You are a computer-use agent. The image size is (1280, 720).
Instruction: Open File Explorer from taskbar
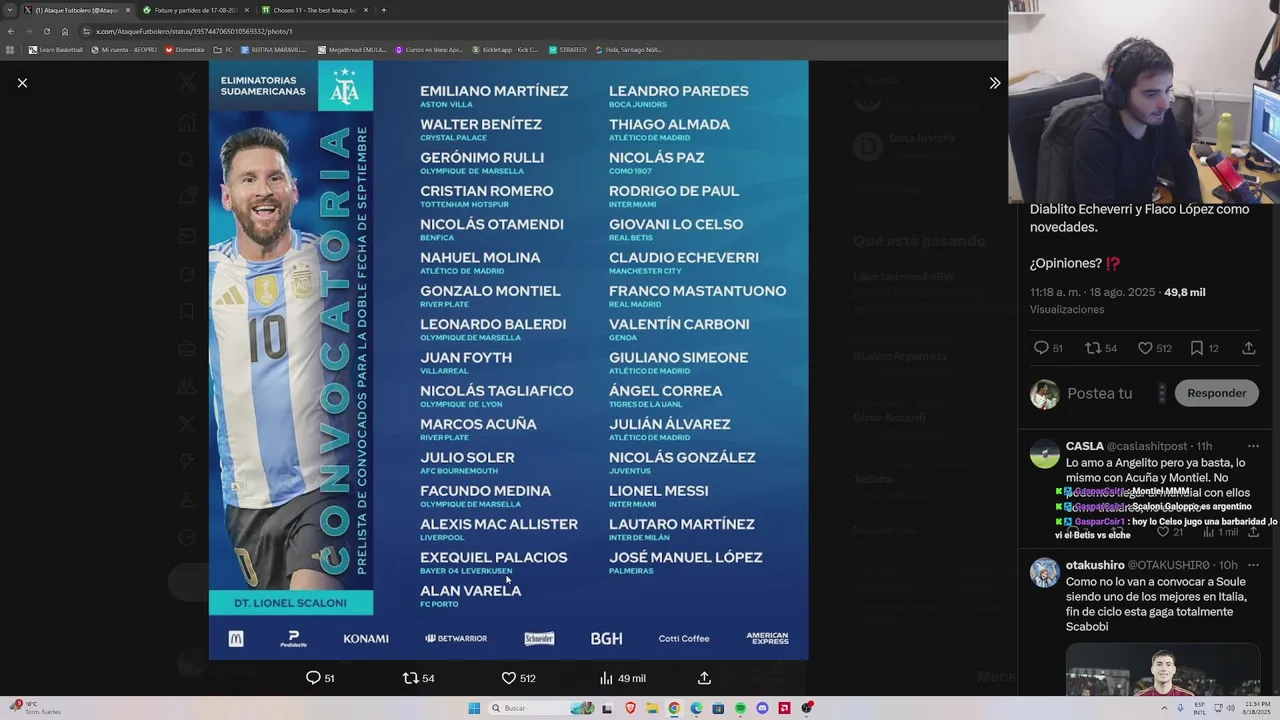pyautogui.click(x=652, y=708)
